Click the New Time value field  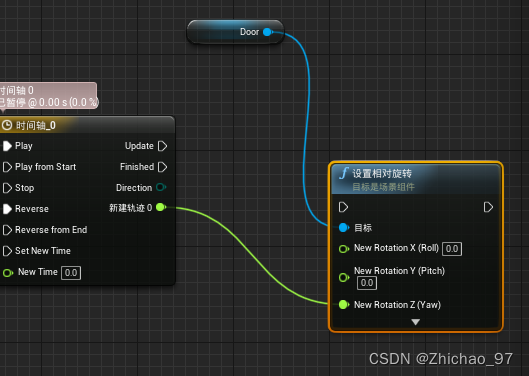pyautogui.click(x=71, y=273)
